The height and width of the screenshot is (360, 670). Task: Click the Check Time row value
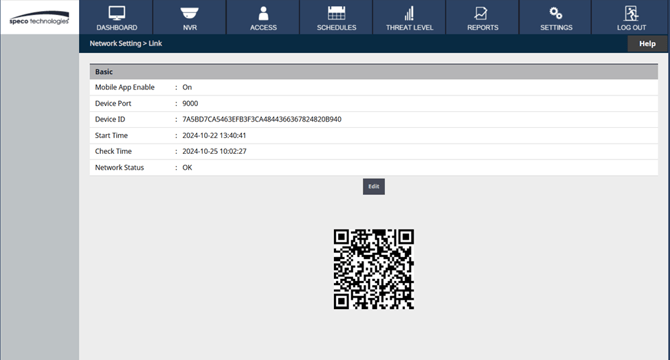coord(215,151)
